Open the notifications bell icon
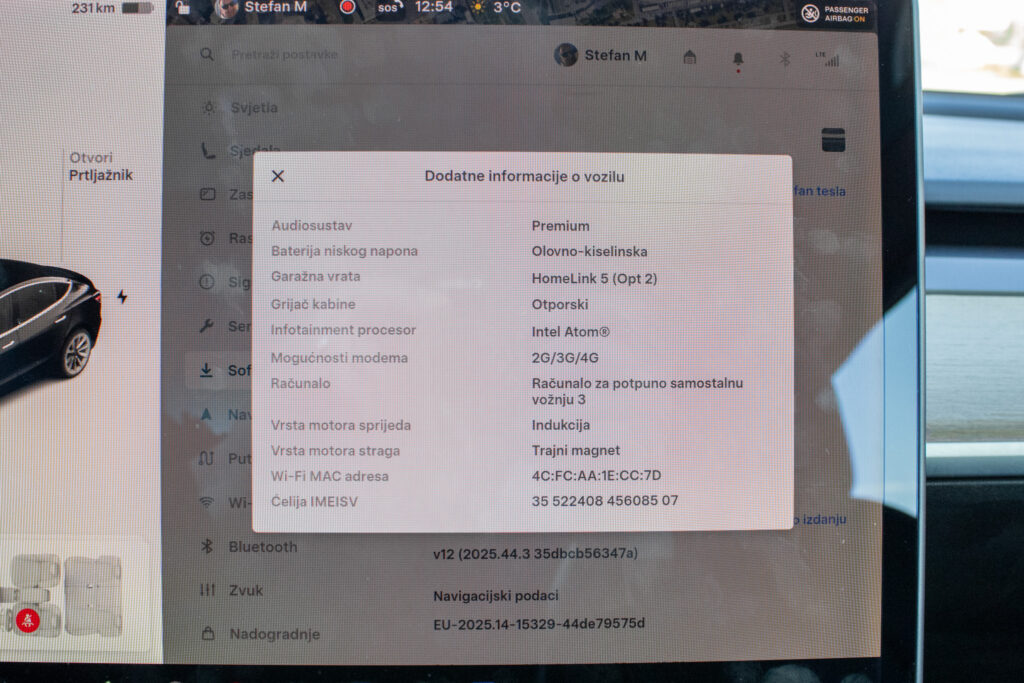The image size is (1024, 683). click(x=738, y=59)
